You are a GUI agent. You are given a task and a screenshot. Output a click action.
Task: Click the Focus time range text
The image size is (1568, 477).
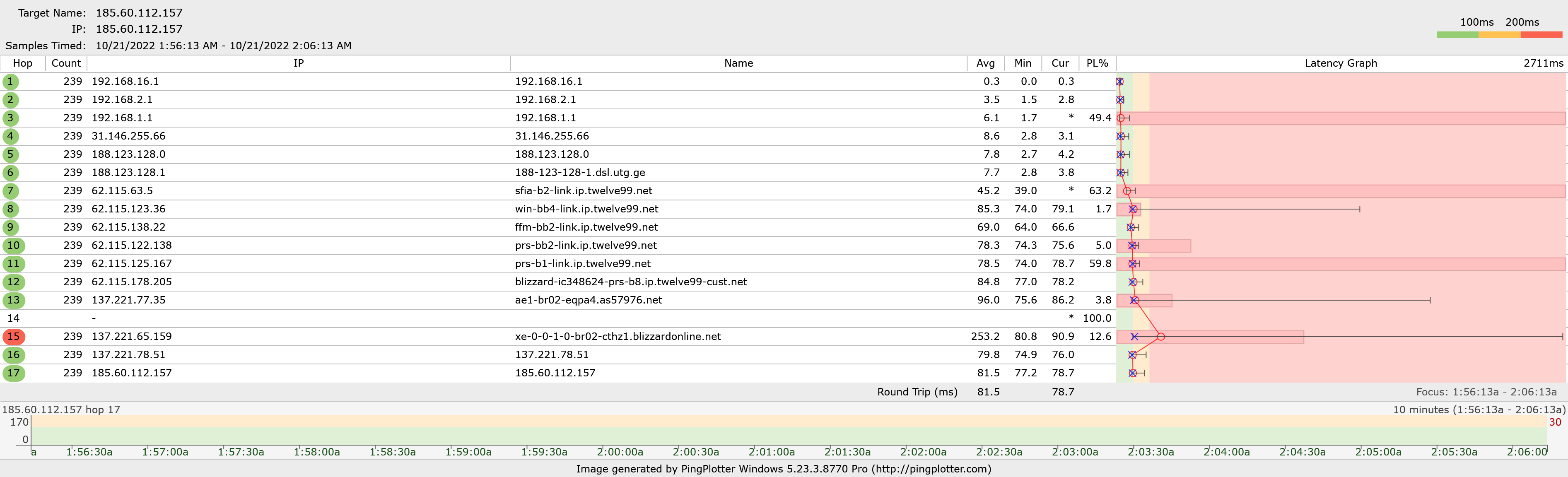point(1486,393)
